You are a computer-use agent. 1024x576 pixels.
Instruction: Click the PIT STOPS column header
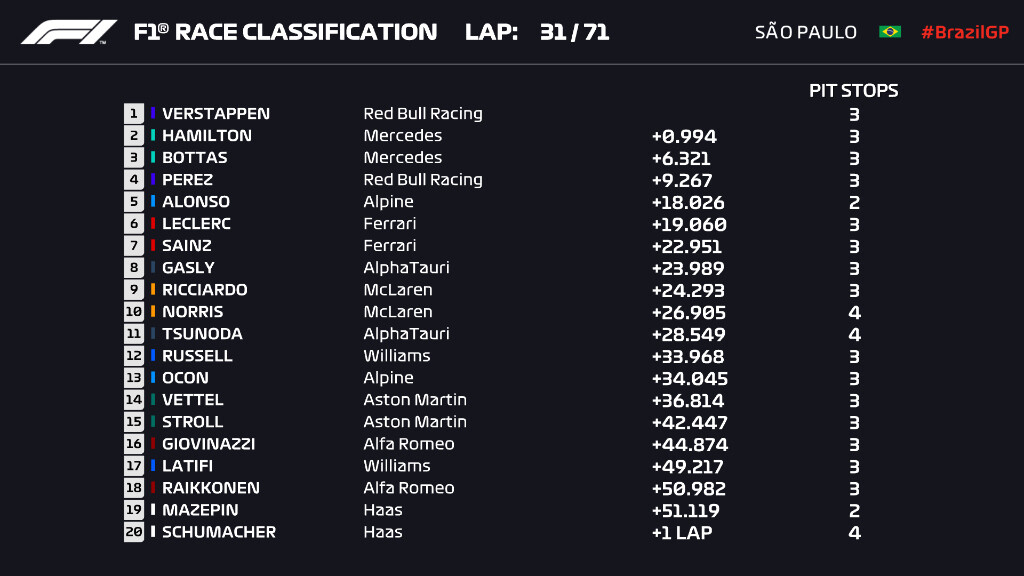[x=853, y=91]
